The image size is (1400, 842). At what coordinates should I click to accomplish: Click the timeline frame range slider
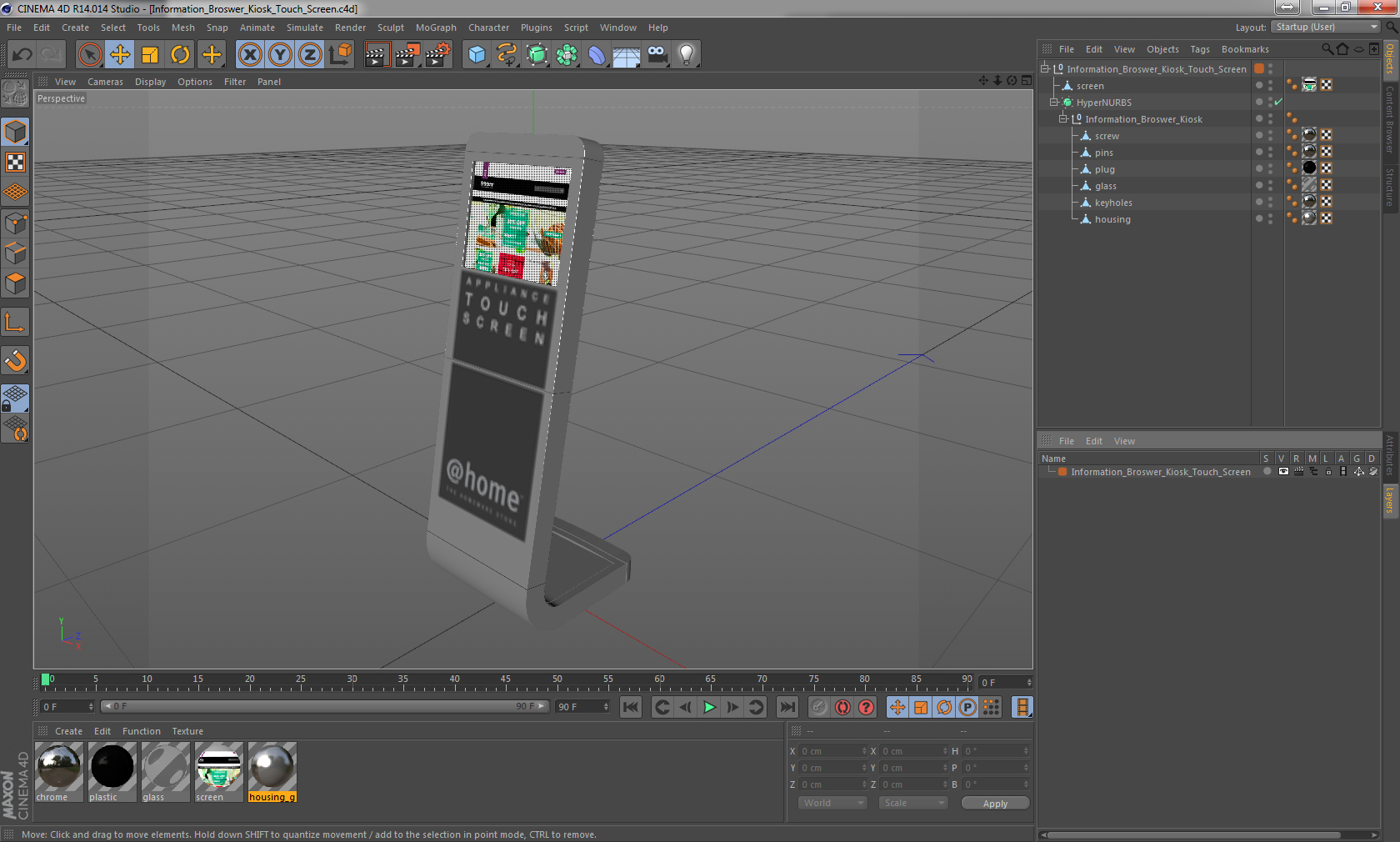pyautogui.click(x=324, y=706)
